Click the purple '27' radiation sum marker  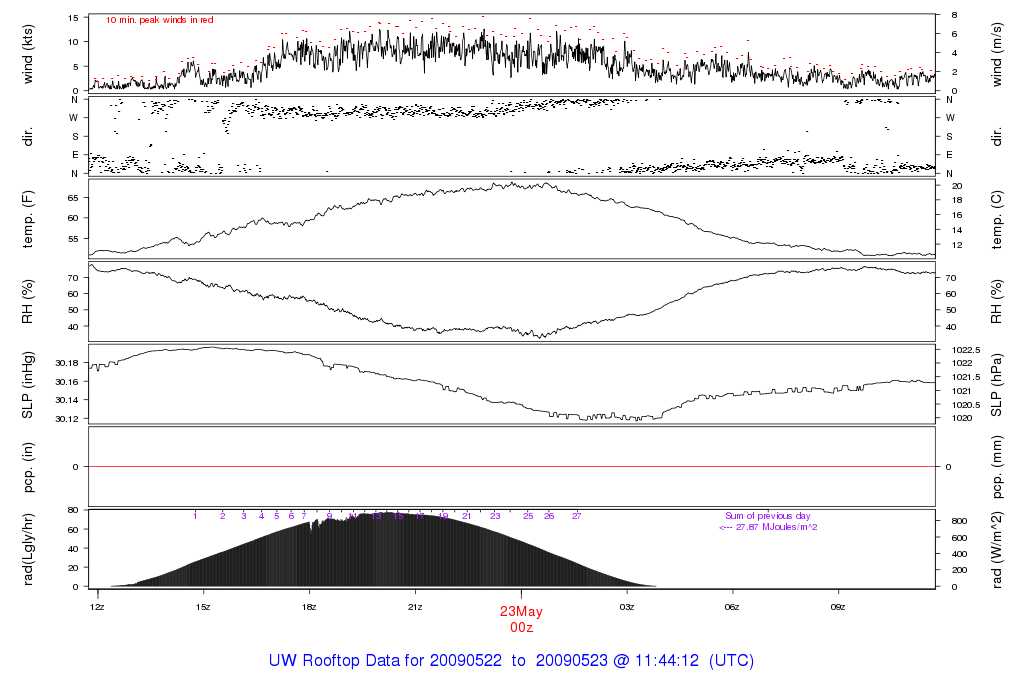(576, 516)
